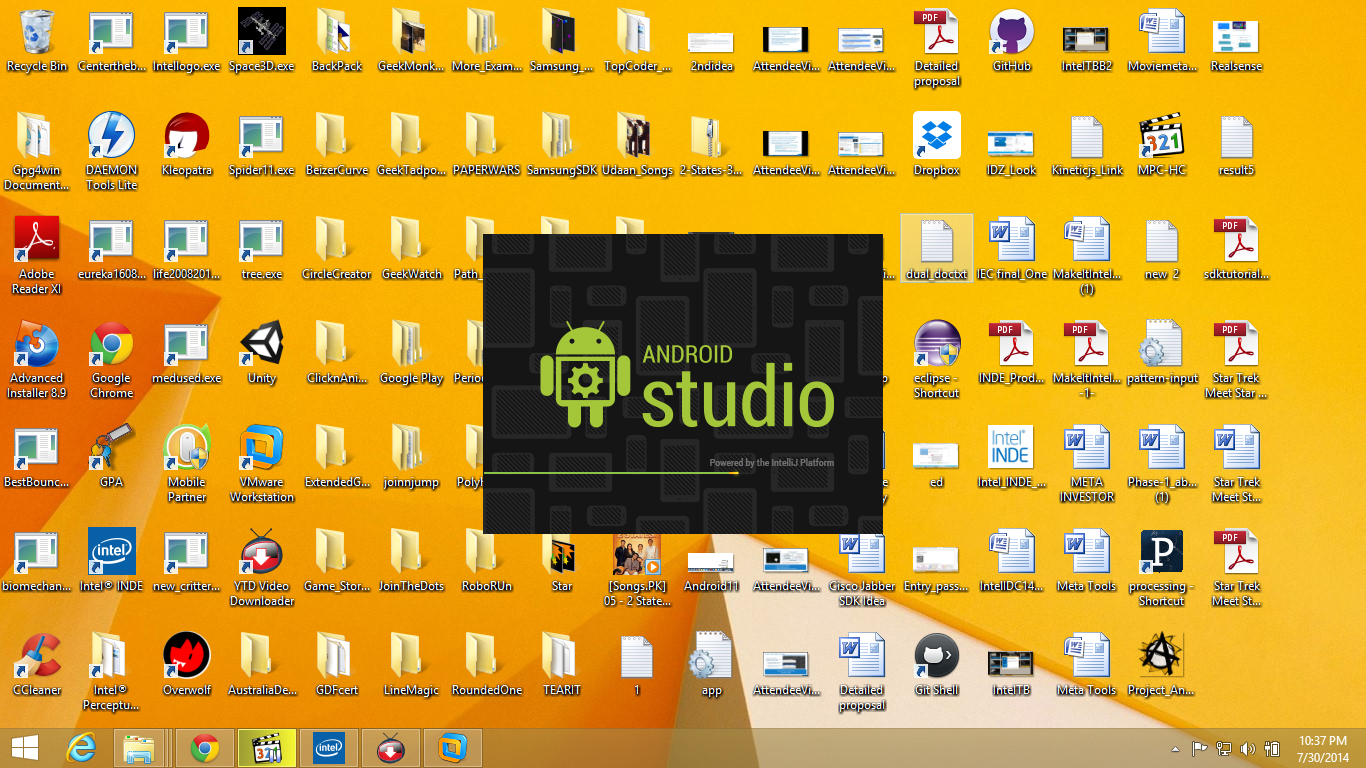Select the Mobile Partner desktop icon

[187, 464]
